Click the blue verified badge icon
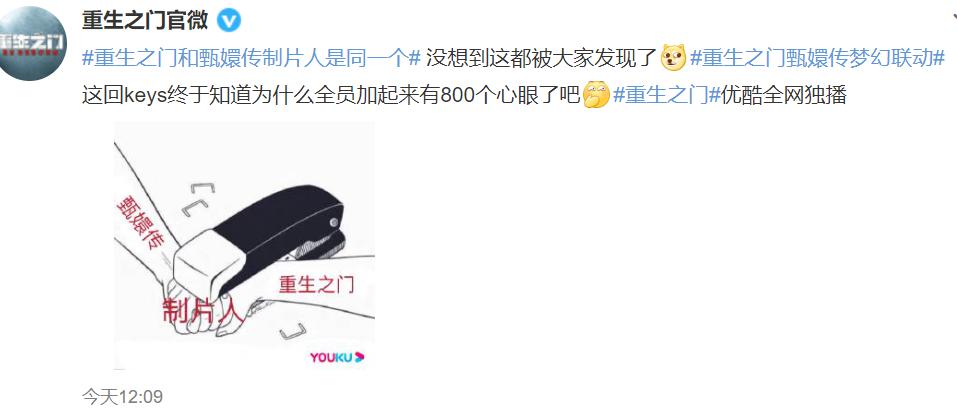 229,21
